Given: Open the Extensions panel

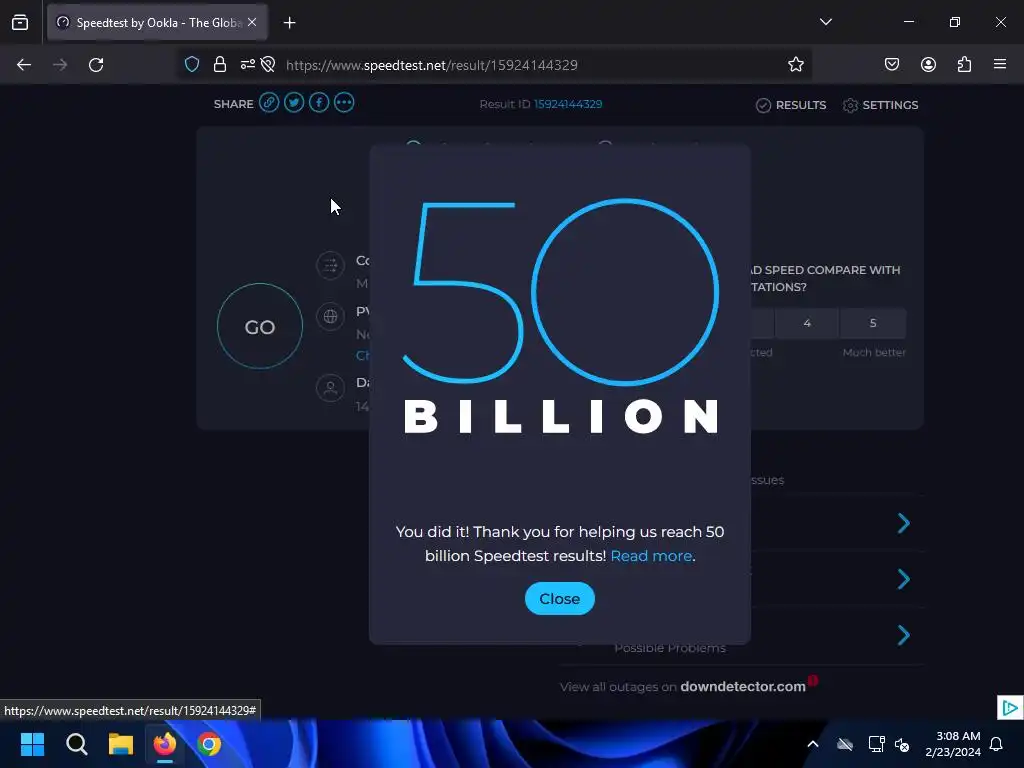Looking at the screenshot, I should 964,65.
